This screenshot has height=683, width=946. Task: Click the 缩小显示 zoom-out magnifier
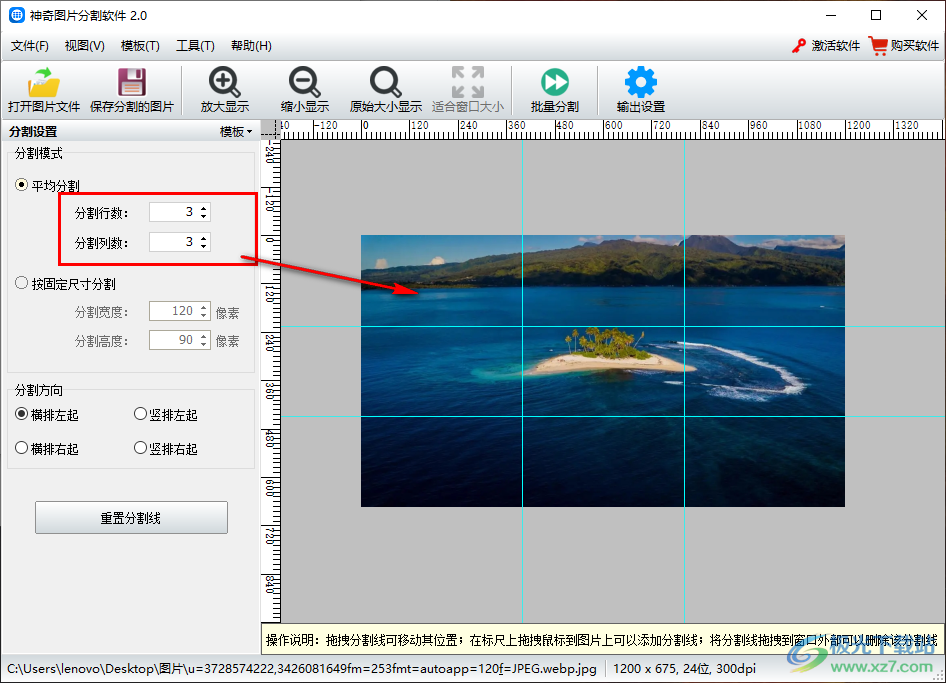(305, 82)
